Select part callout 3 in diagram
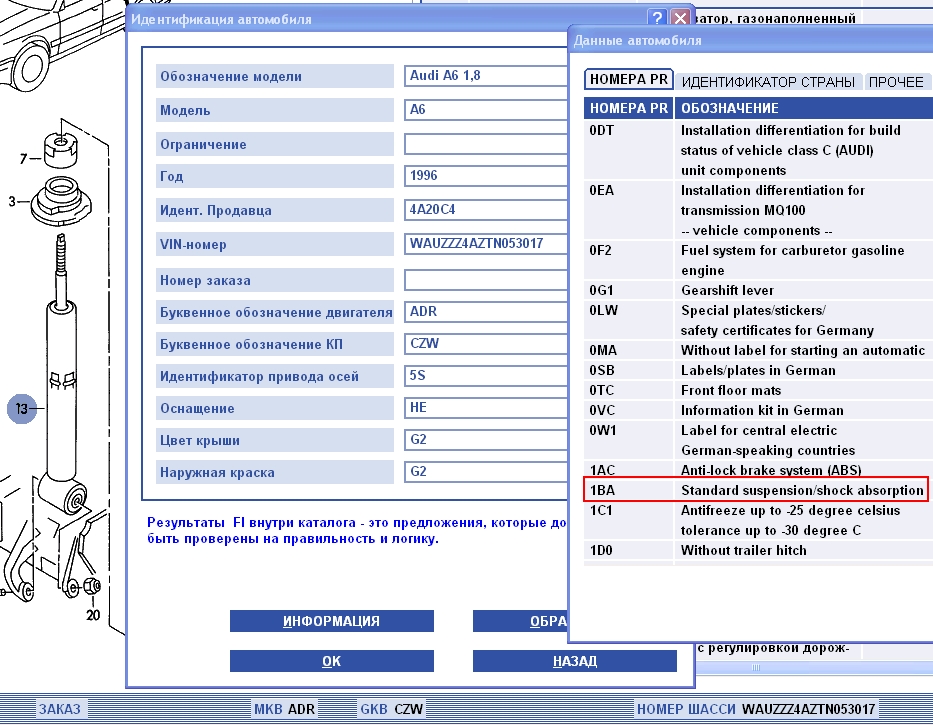Image resolution: width=933 pixels, height=725 pixels. [x=12, y=202]
